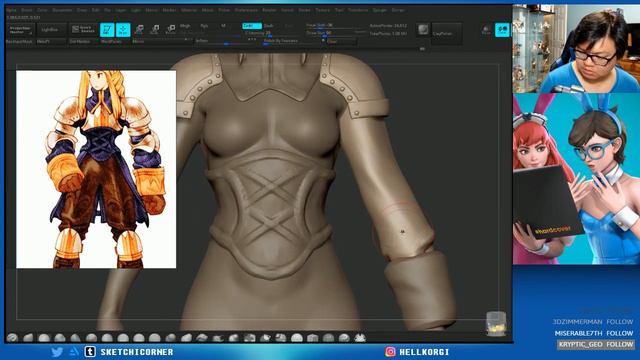
Task: Click the 3DZIMMERMAN FOLLOW entry
Action: [x=593, y=322]
